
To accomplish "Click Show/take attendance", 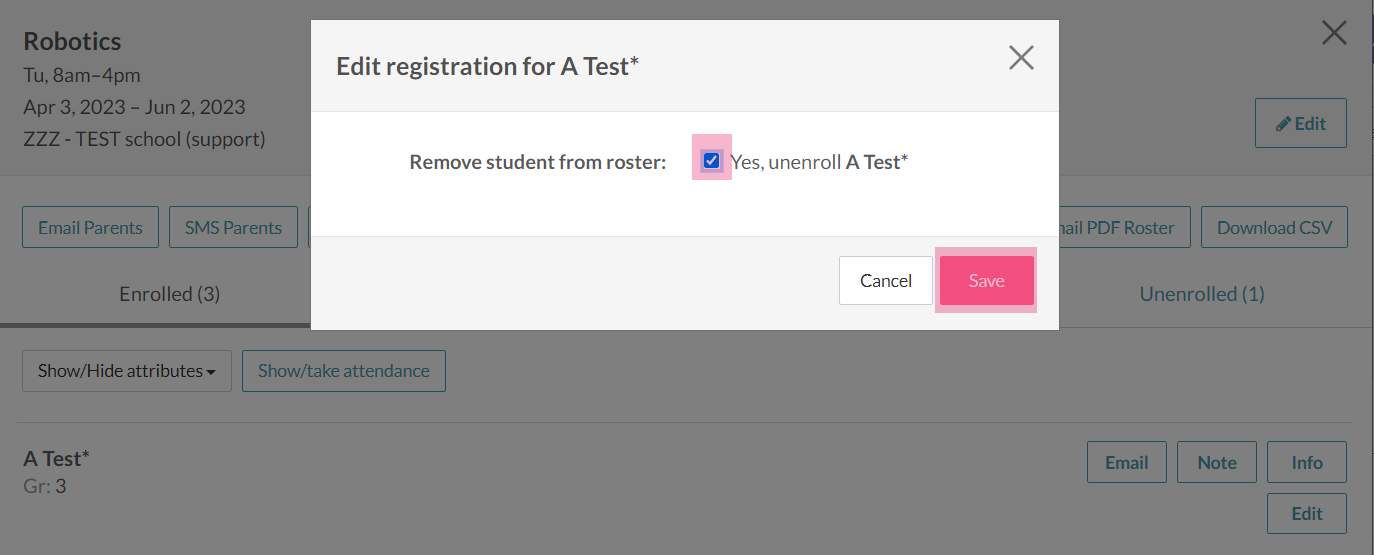I will 343,371.
